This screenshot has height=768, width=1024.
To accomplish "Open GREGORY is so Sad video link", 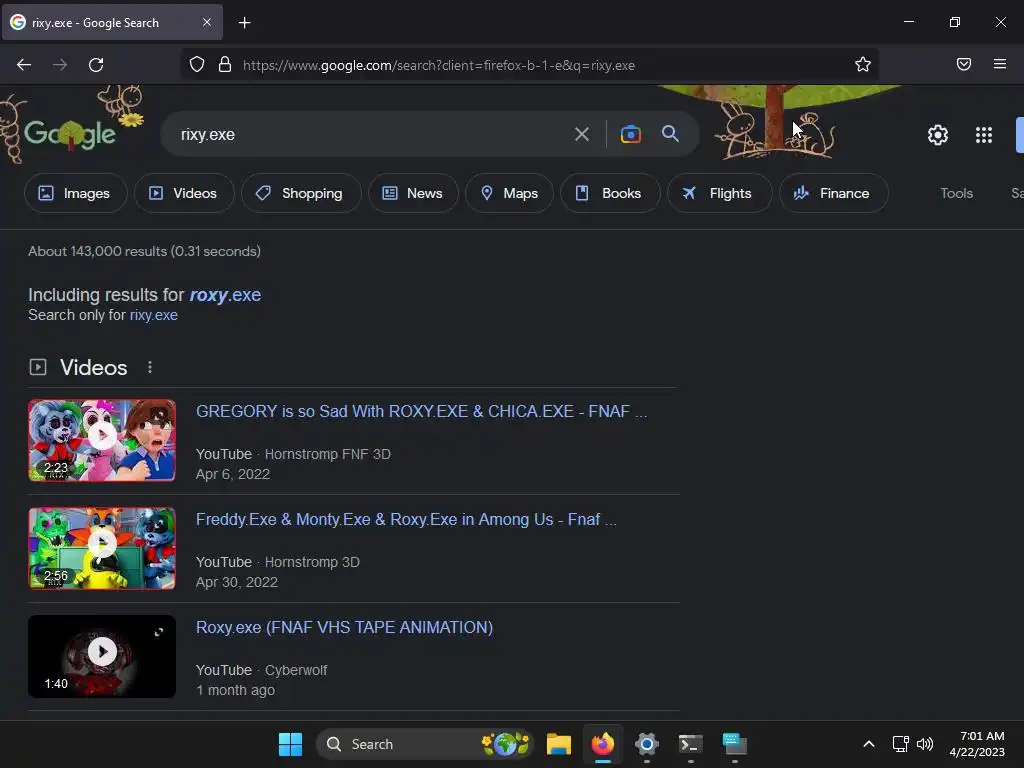I will pos(421,411).
